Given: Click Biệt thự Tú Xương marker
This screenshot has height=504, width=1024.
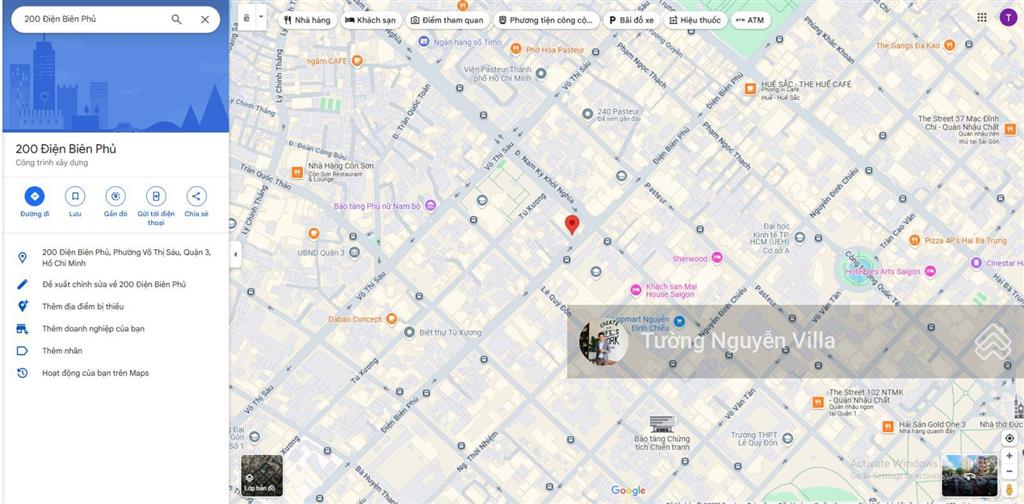Looking at the screenshot, I should pyautogui.click(x=409, y=332).
